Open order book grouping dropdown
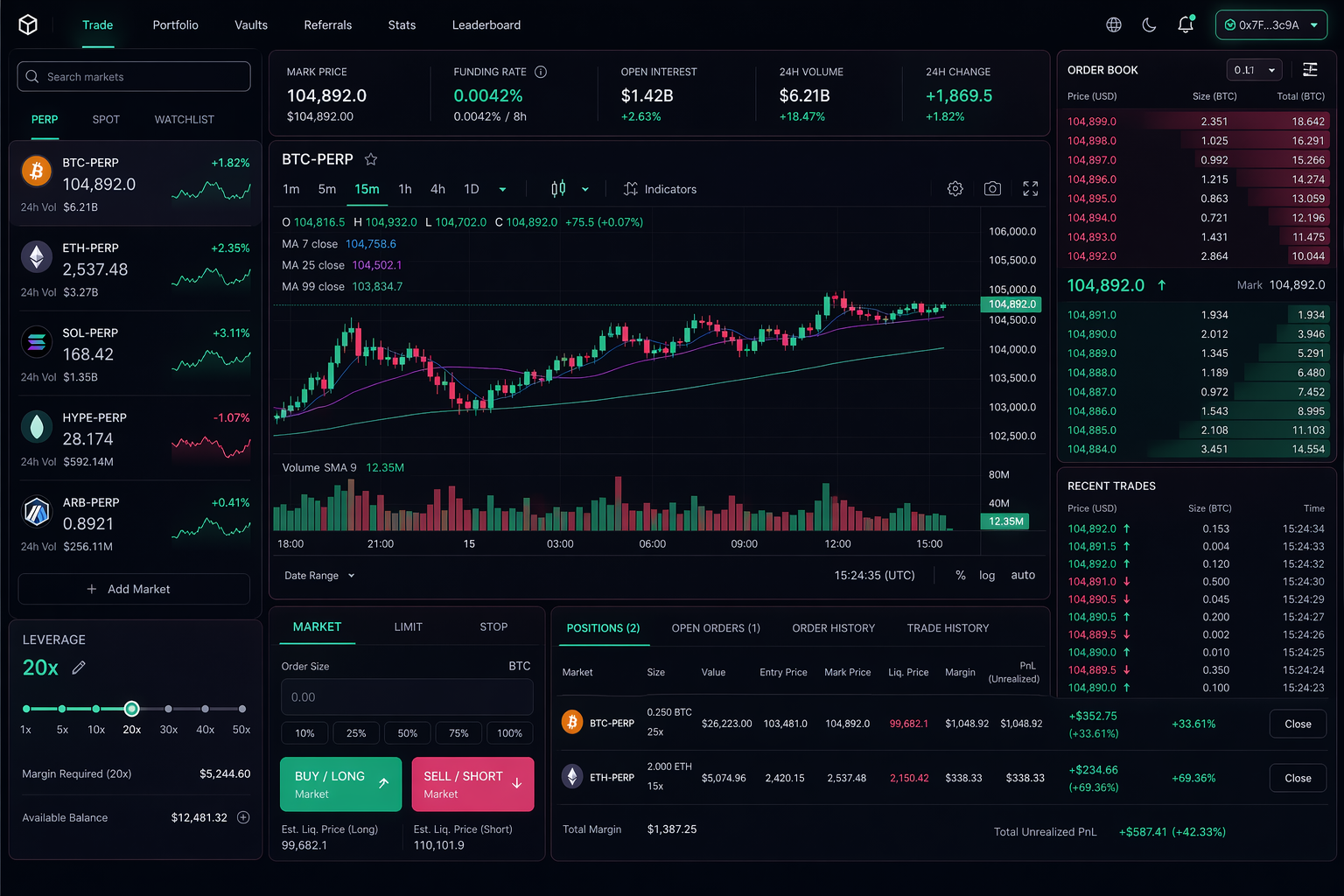1344x896 pixels. [1254, 70]
